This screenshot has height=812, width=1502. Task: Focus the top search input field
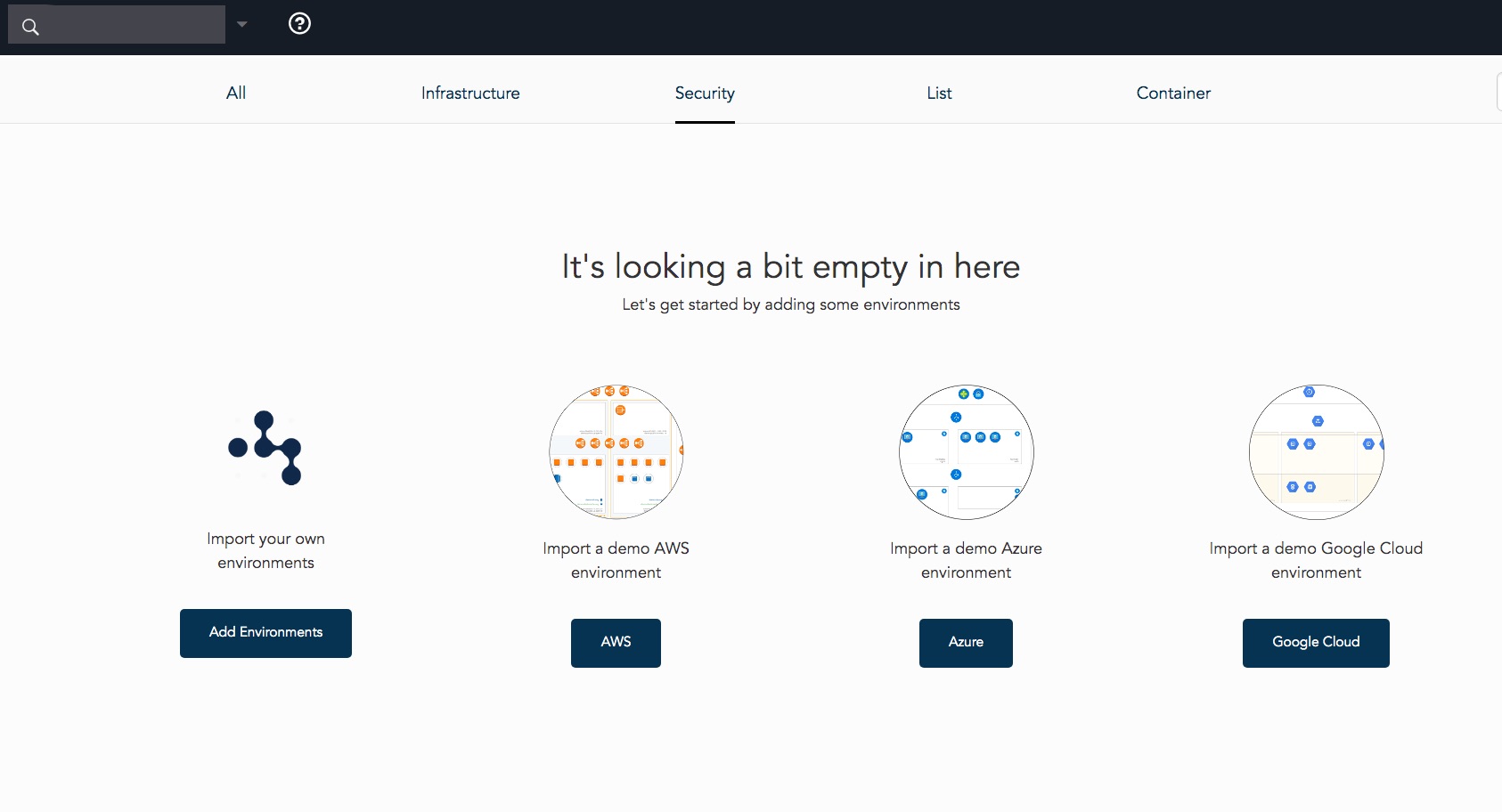117,24
